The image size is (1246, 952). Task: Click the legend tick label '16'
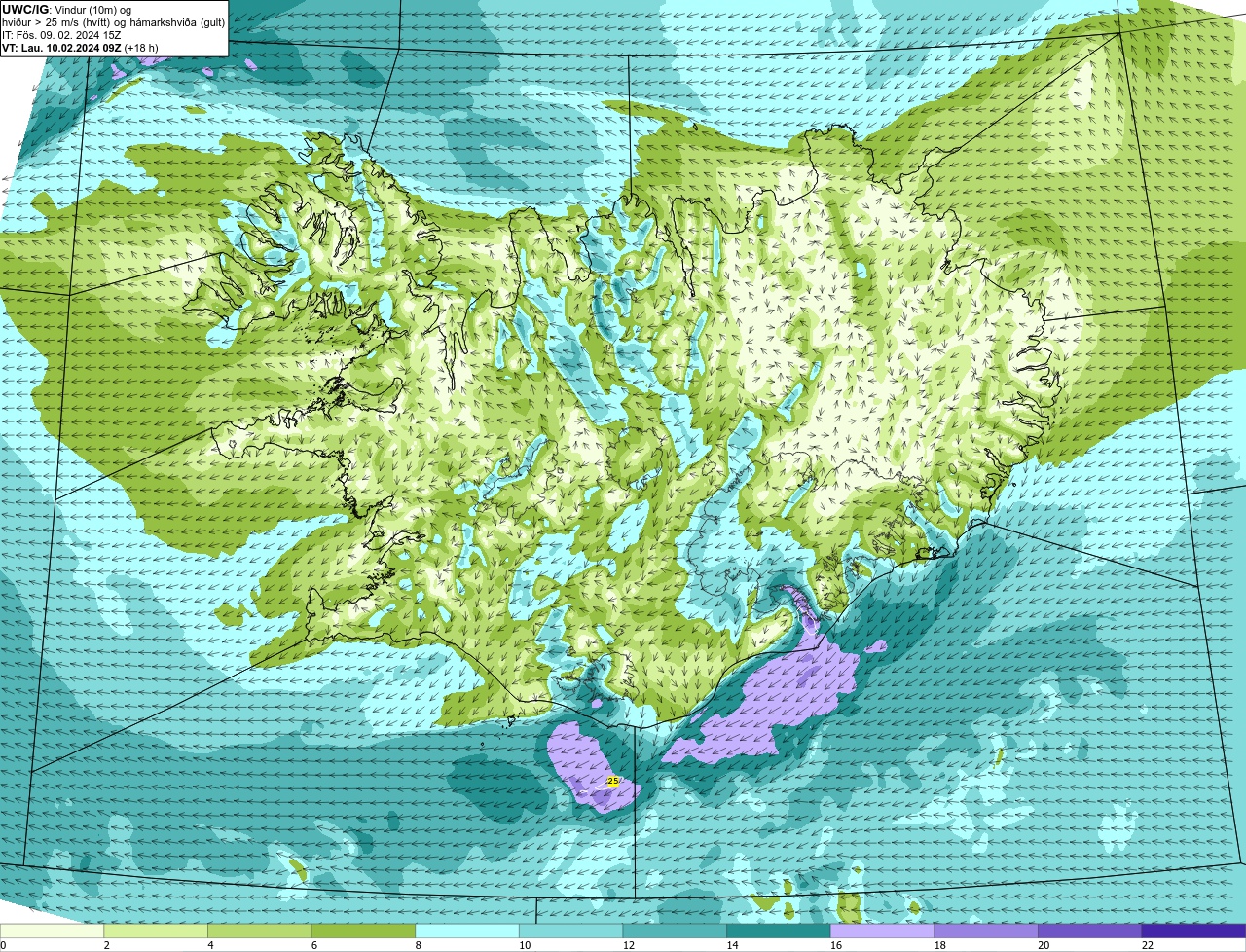pos(836,945)
